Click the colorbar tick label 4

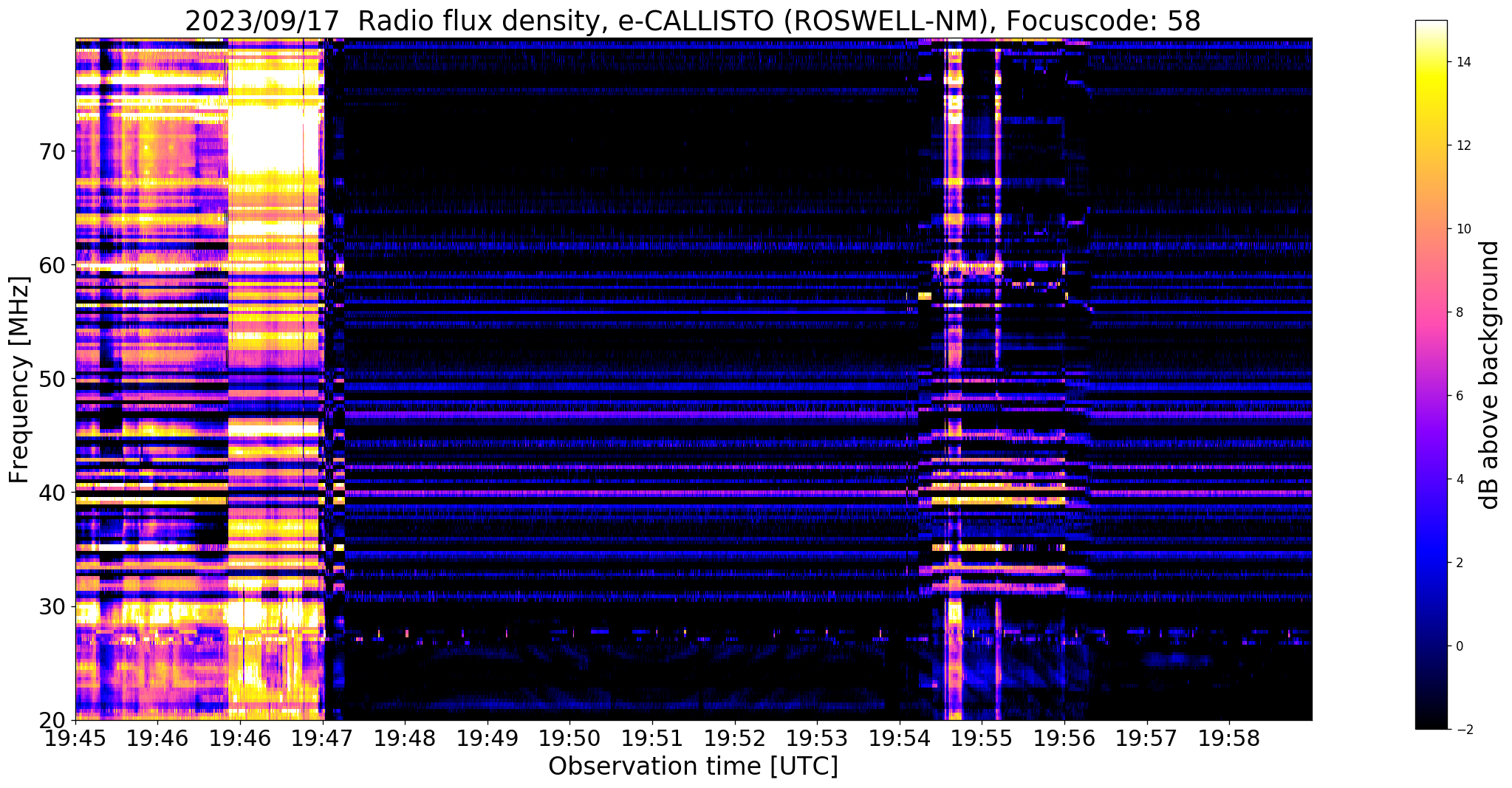(1458, 479)
